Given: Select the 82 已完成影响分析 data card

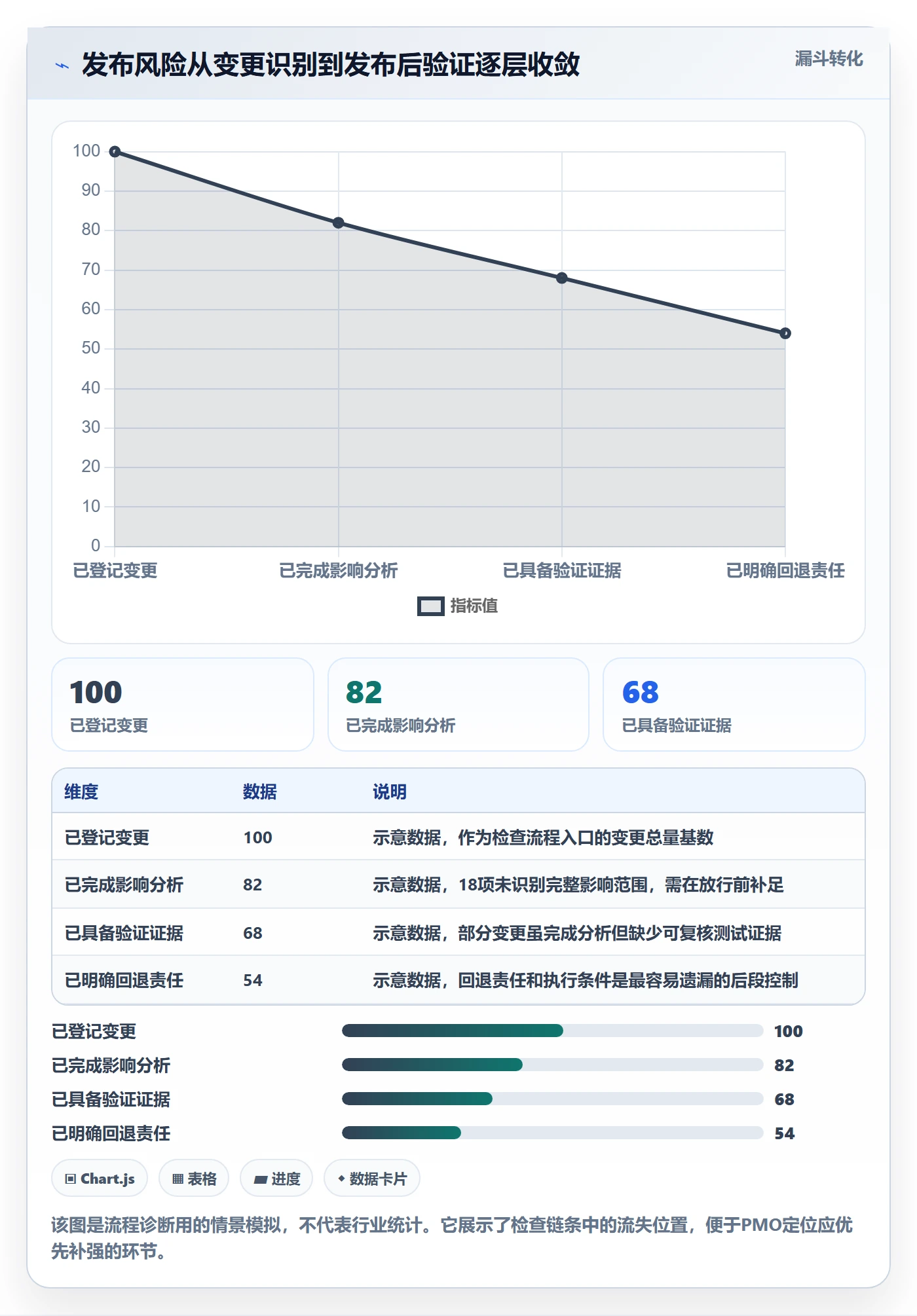Looking at the screenshot, I should click(458, 704).
